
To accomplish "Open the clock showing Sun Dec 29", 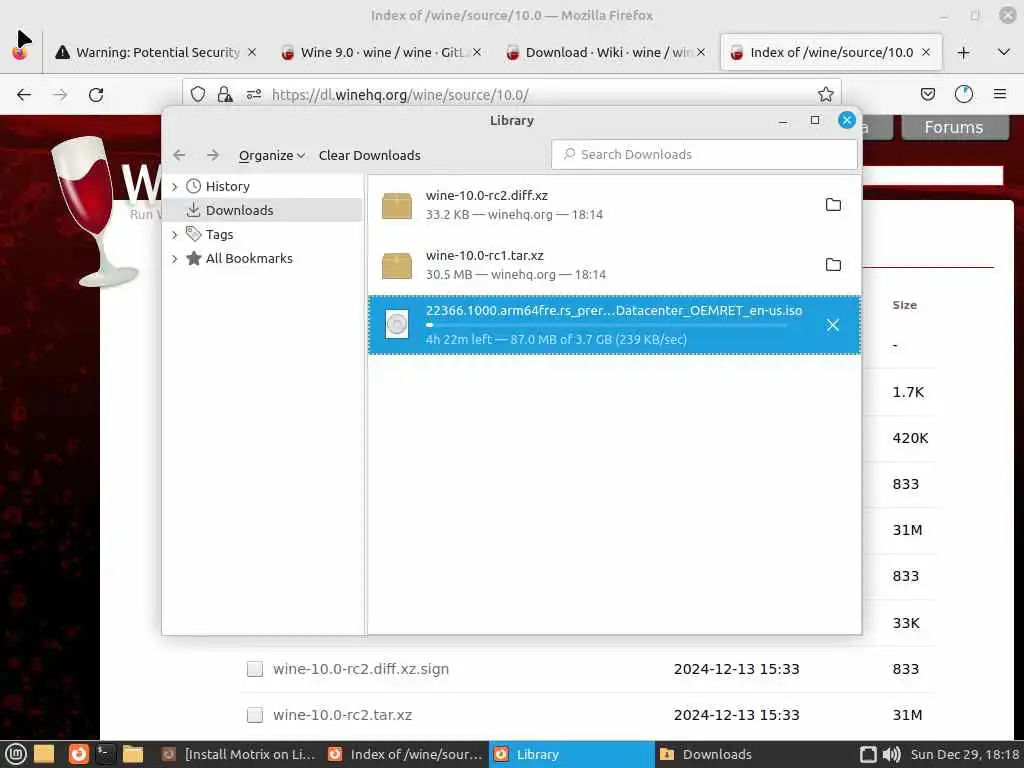I will pos(965,754).
